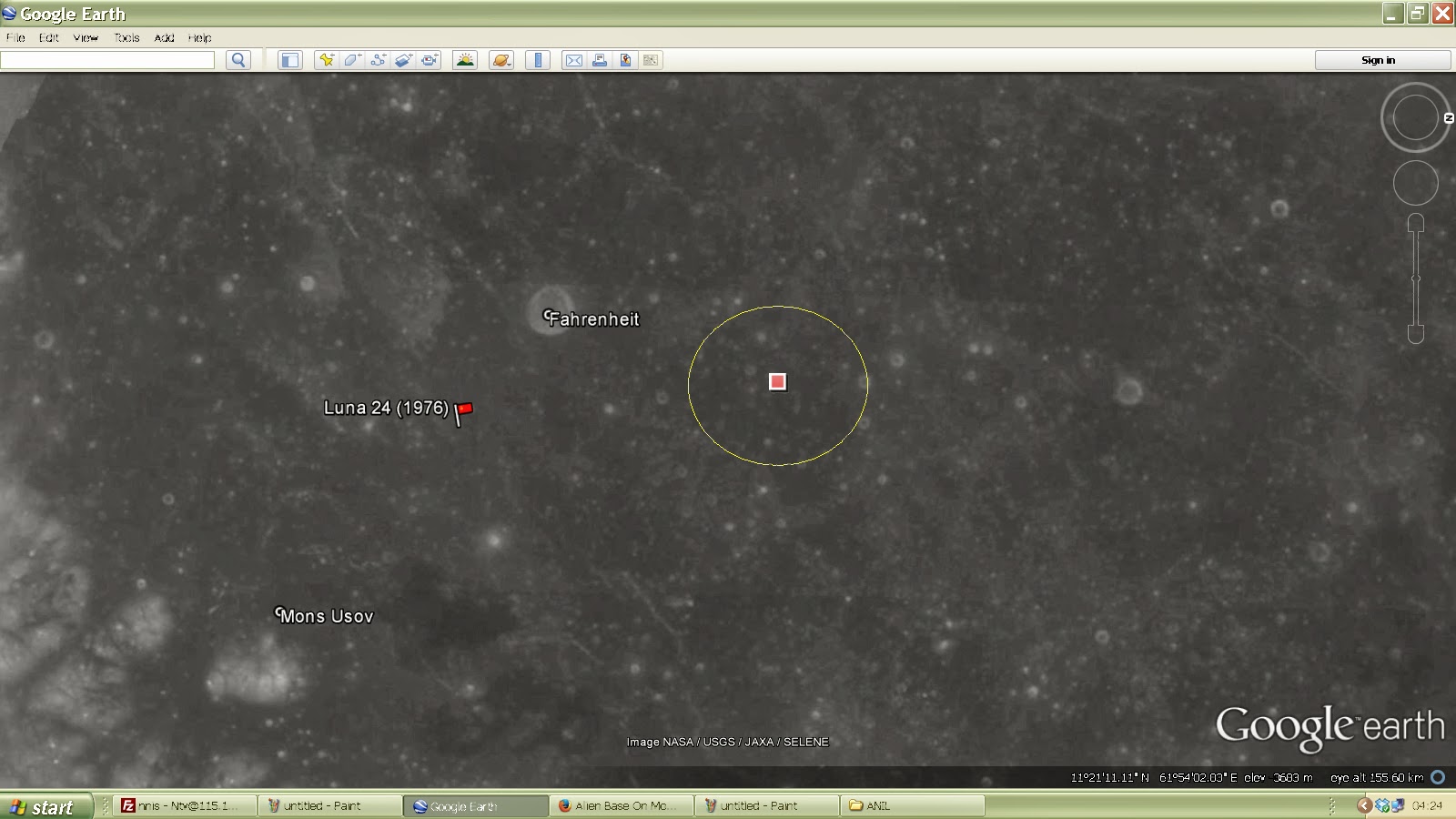Click the eye alt 155.60 km readout
The height and width of the screenshot is (819, 1456).
coord(1377,777)
